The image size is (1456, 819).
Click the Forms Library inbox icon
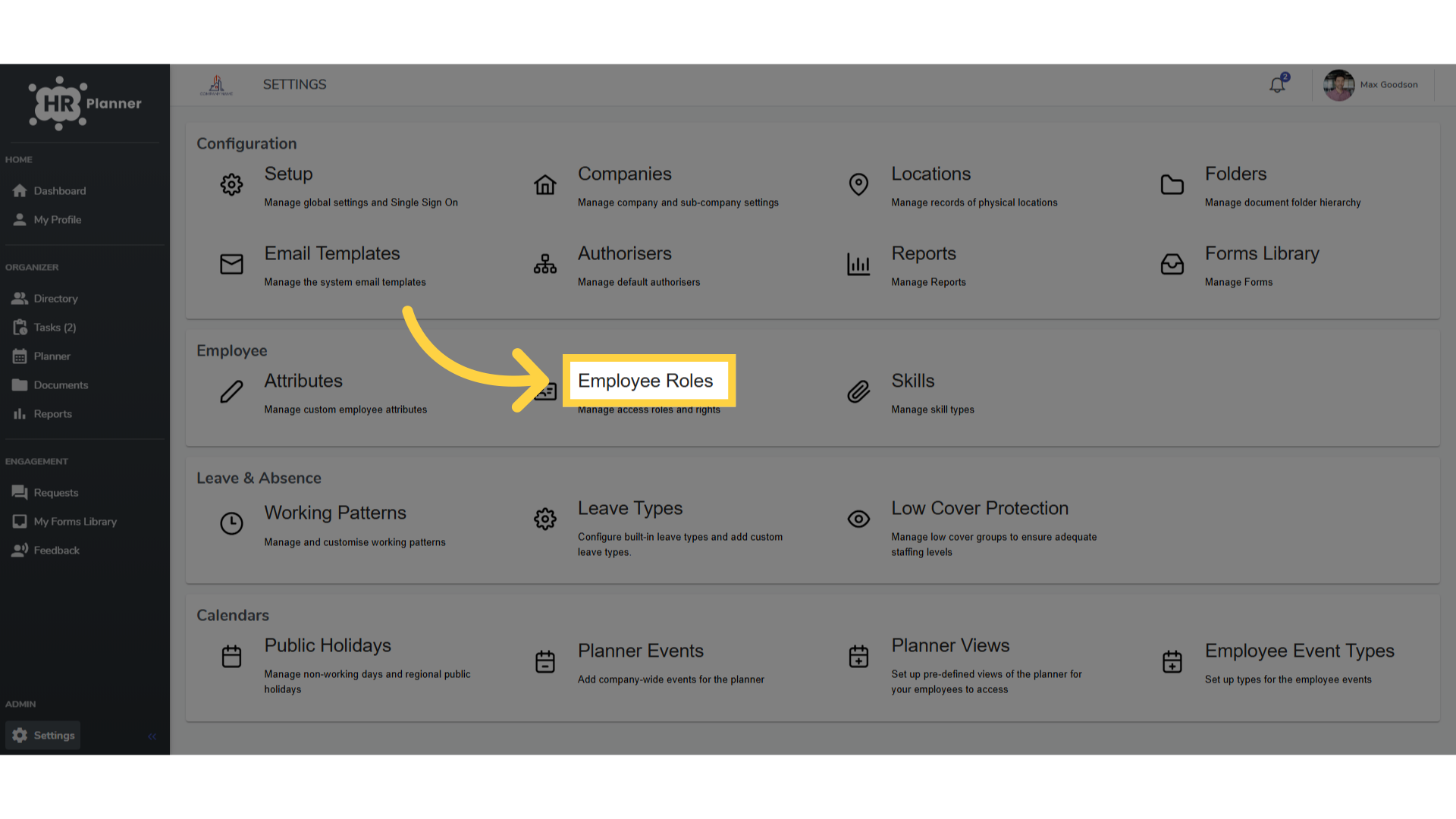pyautogui.click(x=1172, y=264)
